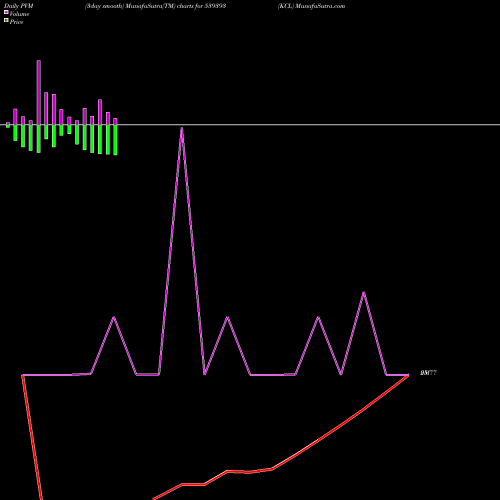This screenshot has width=500, height=500.
Task: Click the Volume legend color swatch
Action: pyautogui.click(x=6, y=12)
